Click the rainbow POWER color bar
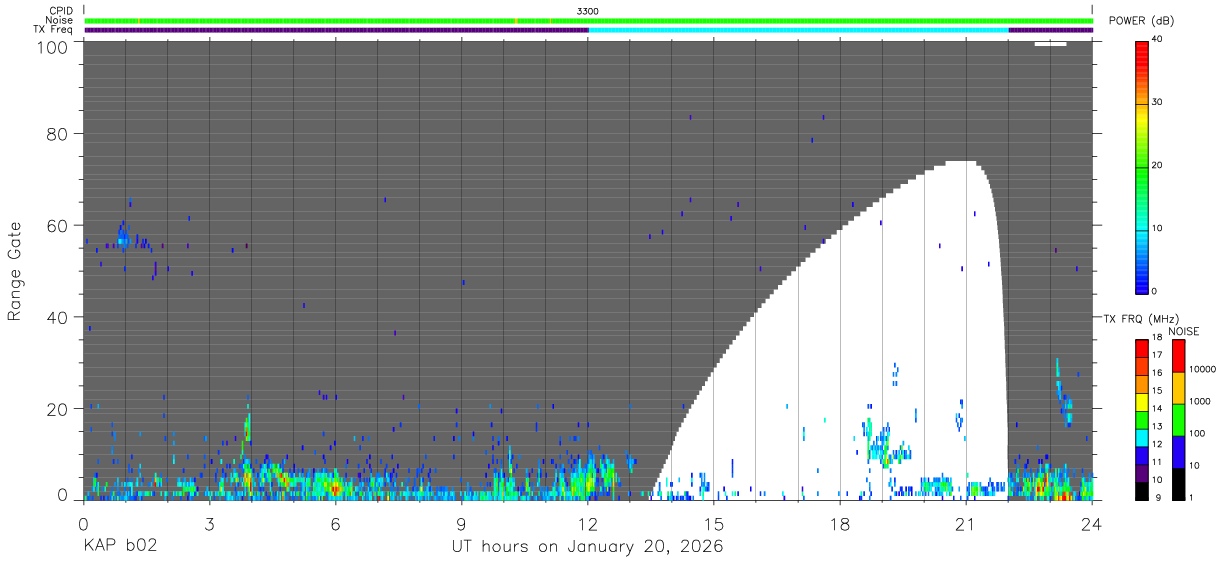The height and width of the screenshot is (567, 1228). [x=1142, y=166]
